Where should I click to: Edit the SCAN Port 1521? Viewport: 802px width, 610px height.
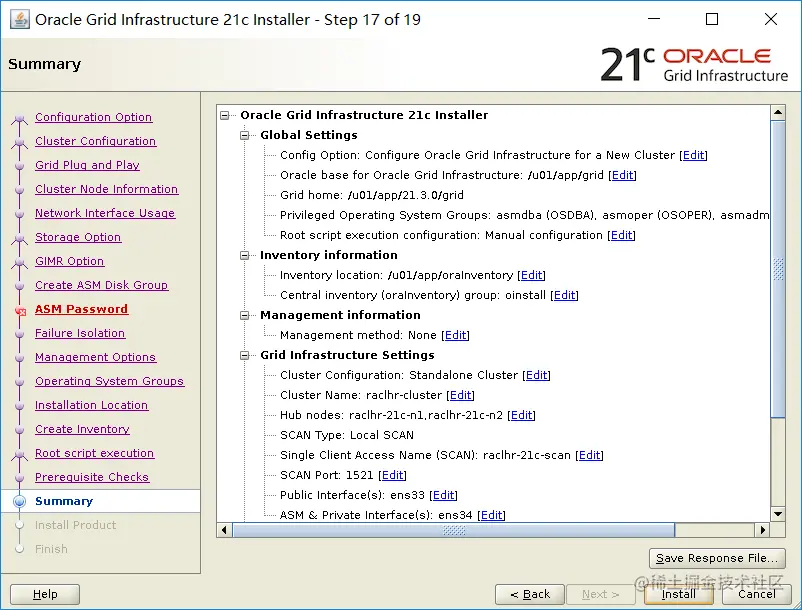[393, 475]
